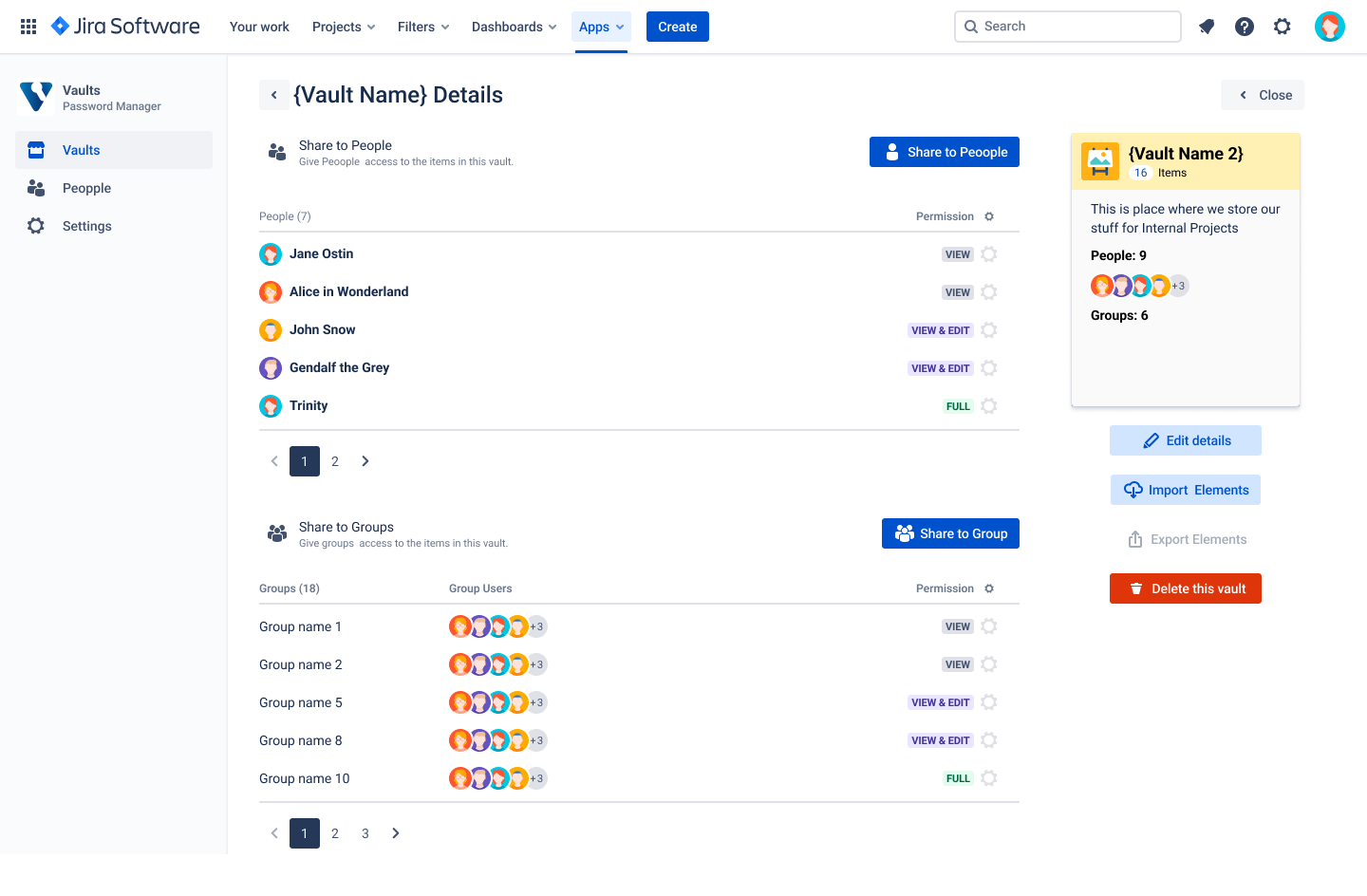Go to page 2 of People list
Image resolution: width=1367 pixels, height=896 pixels.
(x=335, y=461)
